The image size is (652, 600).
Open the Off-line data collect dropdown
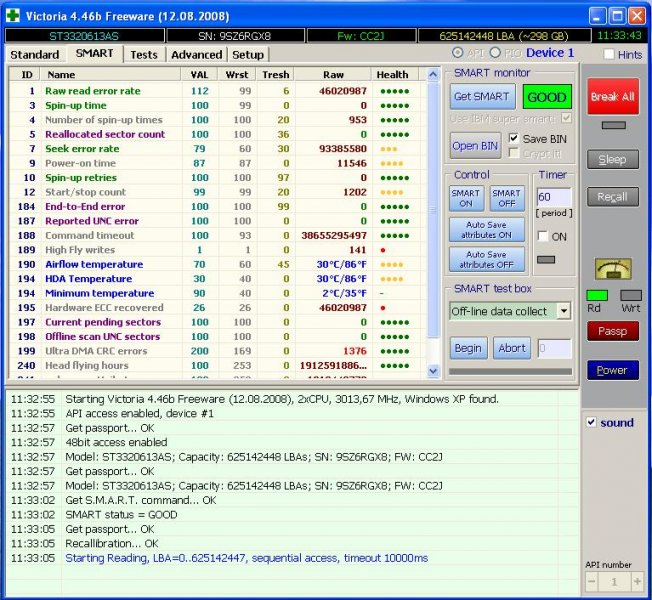[x=562, y=311]
